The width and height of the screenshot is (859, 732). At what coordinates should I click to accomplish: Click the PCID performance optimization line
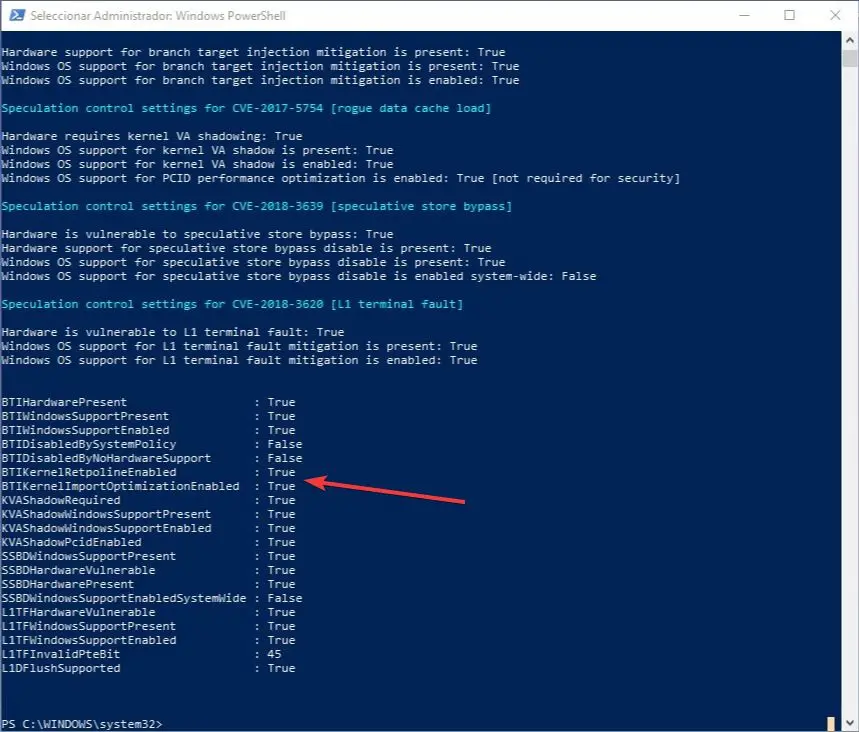tap(340, 178)
